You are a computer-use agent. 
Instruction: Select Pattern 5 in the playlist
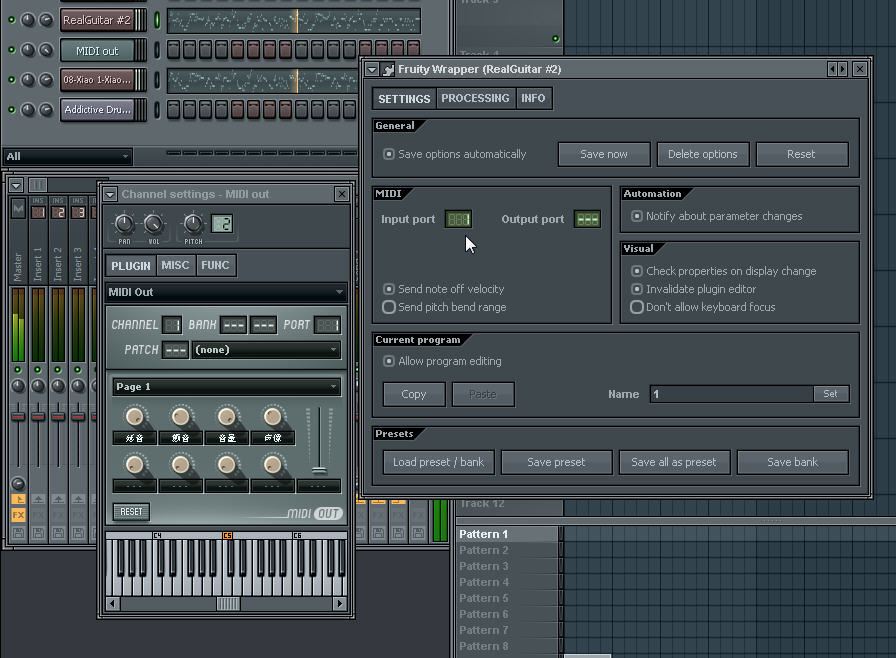pyautogui.click(x=508, y=598)
